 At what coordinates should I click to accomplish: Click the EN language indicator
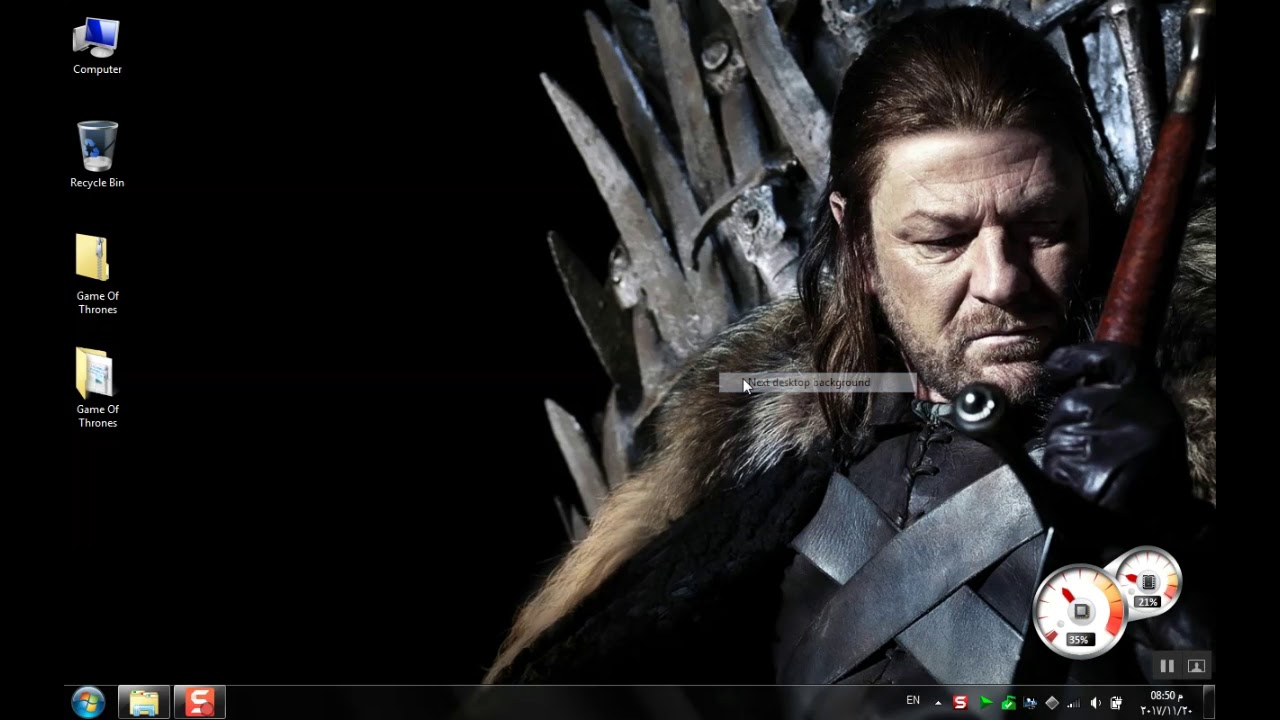(913, 701)
